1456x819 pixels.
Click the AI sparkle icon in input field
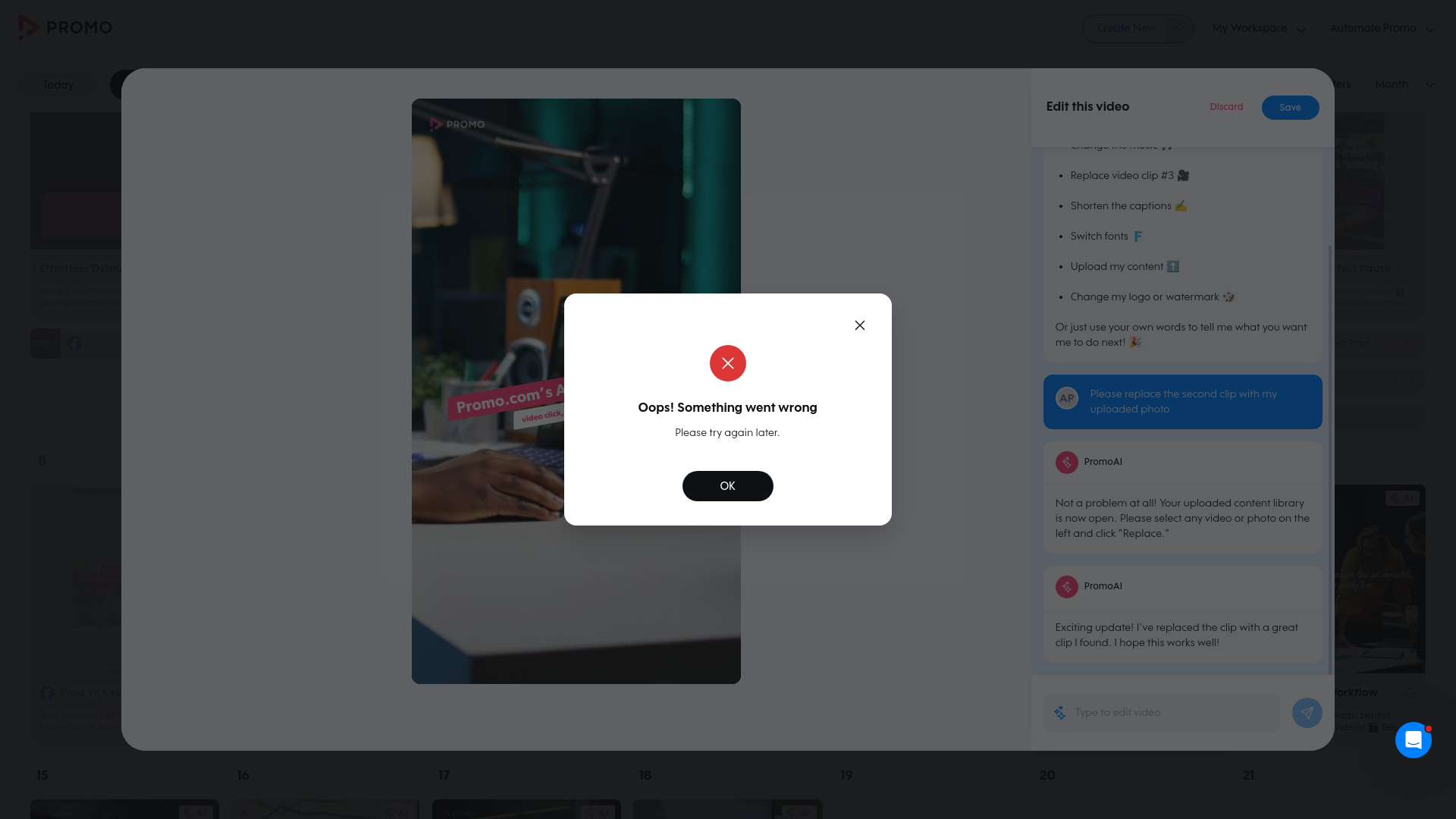(x=1059, y=713)
